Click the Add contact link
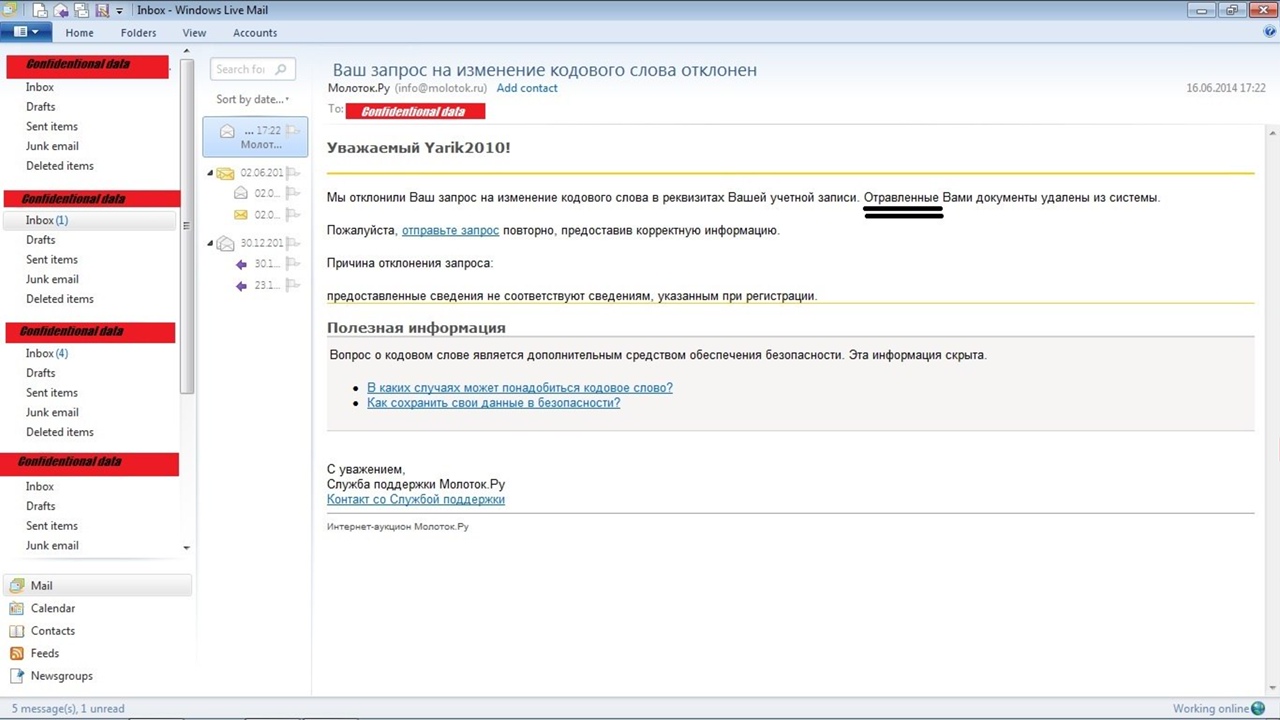 (x=527, y=88)
